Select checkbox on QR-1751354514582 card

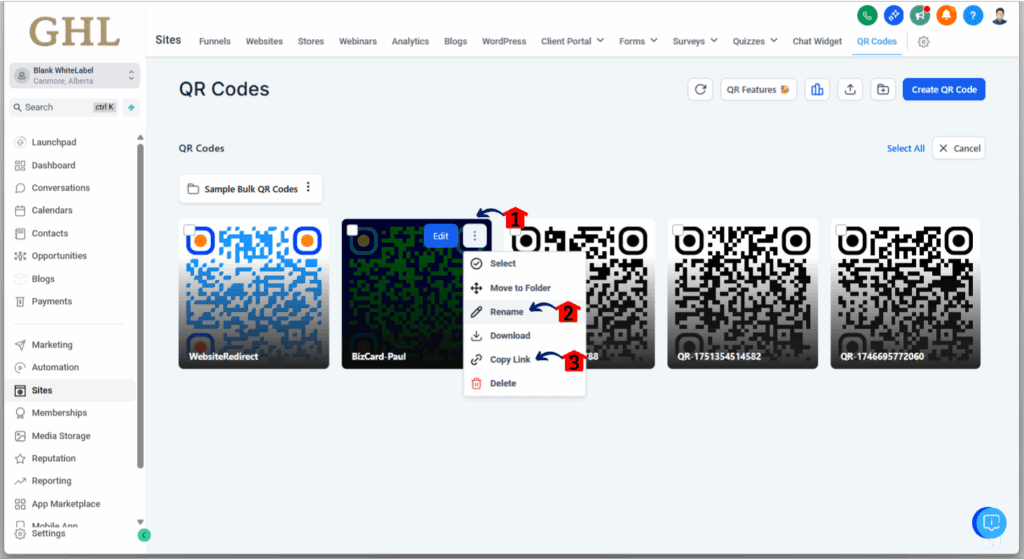678,230
